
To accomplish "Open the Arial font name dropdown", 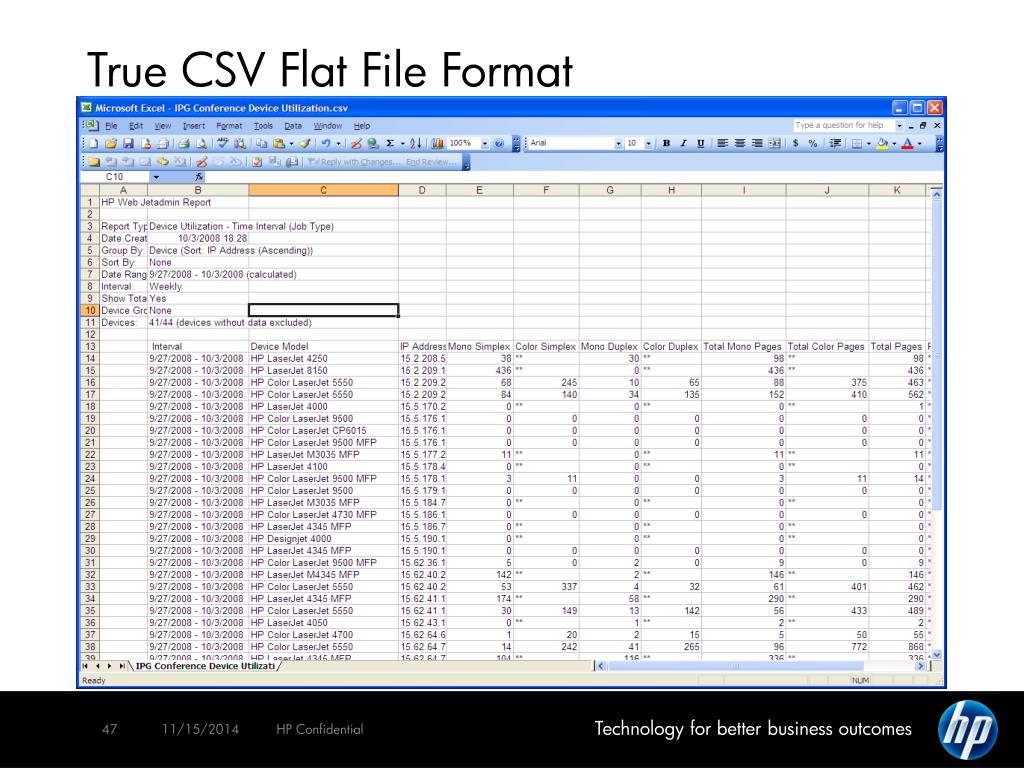I will click(x=618, y=143).
